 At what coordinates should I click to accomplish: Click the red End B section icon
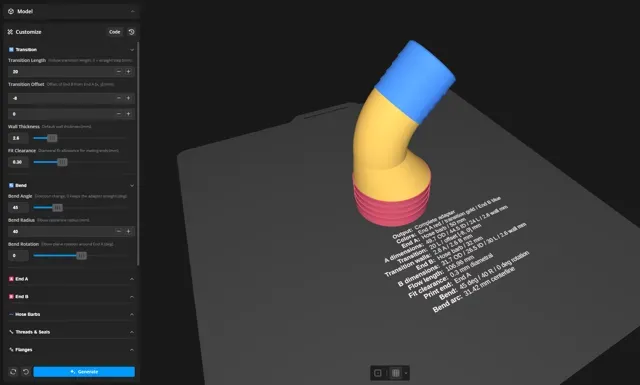[x=11, y=296]
